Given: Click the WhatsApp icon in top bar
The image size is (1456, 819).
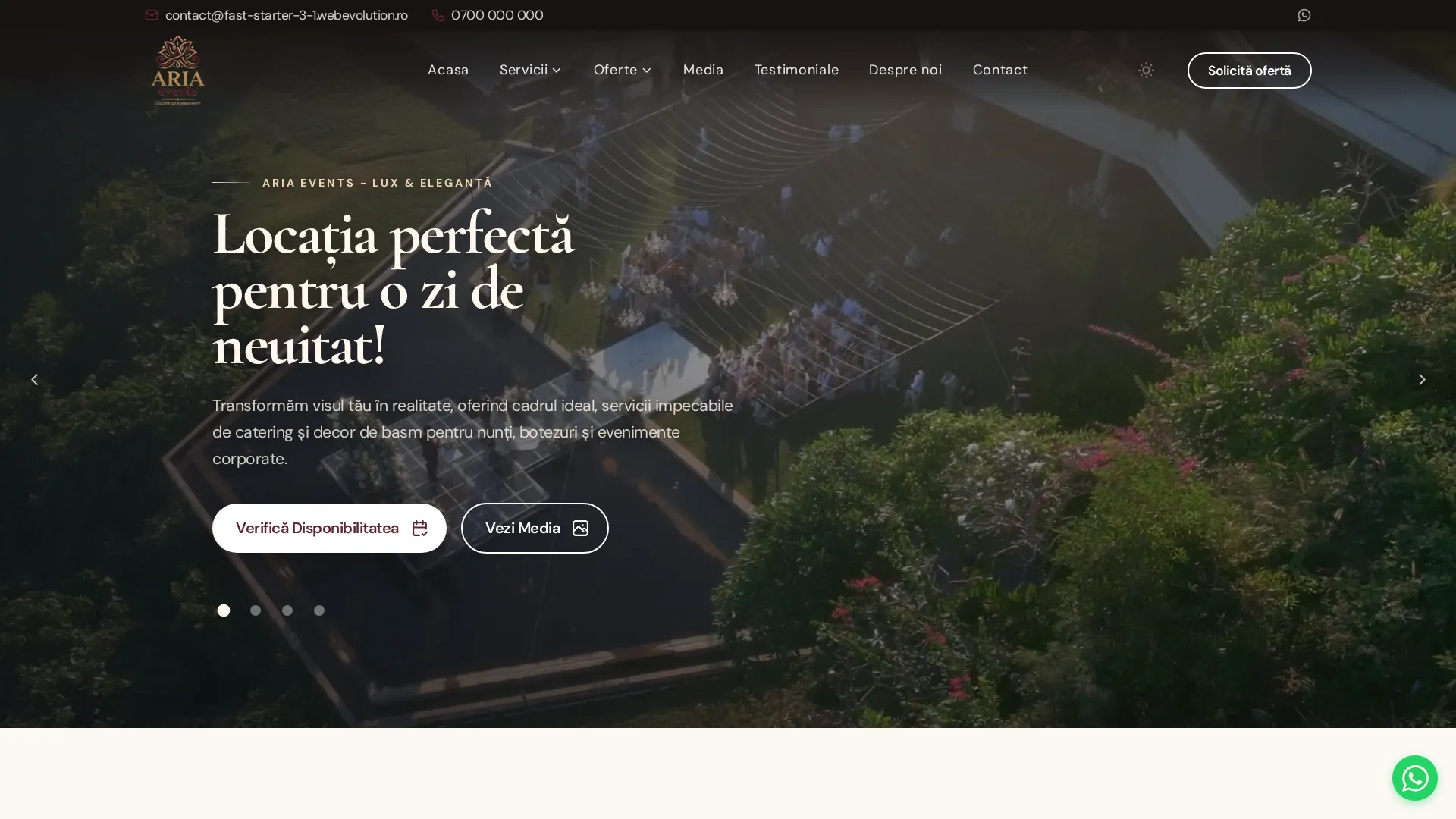Looking at the screenshot, I should tap(1304, 15).
